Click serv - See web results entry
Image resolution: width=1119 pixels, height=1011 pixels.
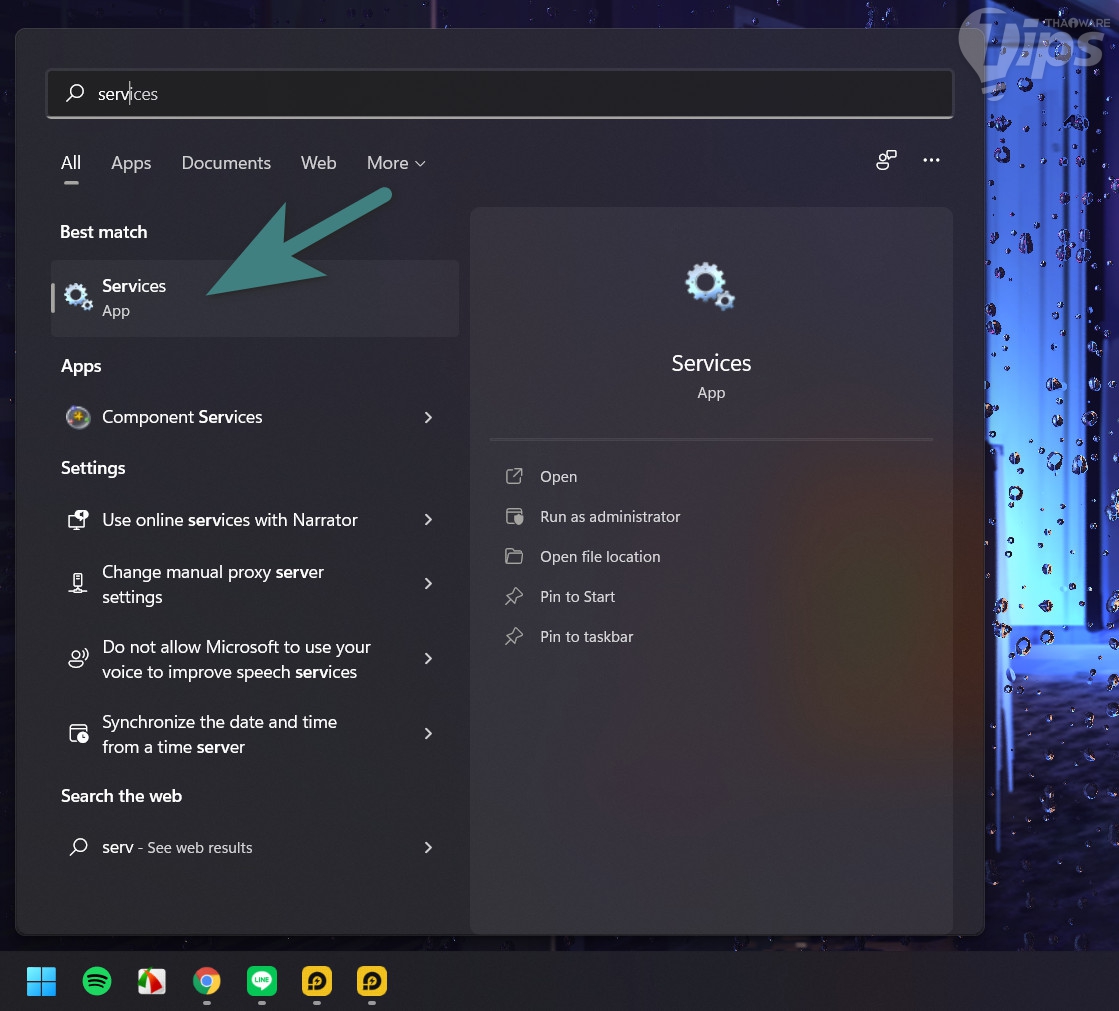tap(177, 848)
